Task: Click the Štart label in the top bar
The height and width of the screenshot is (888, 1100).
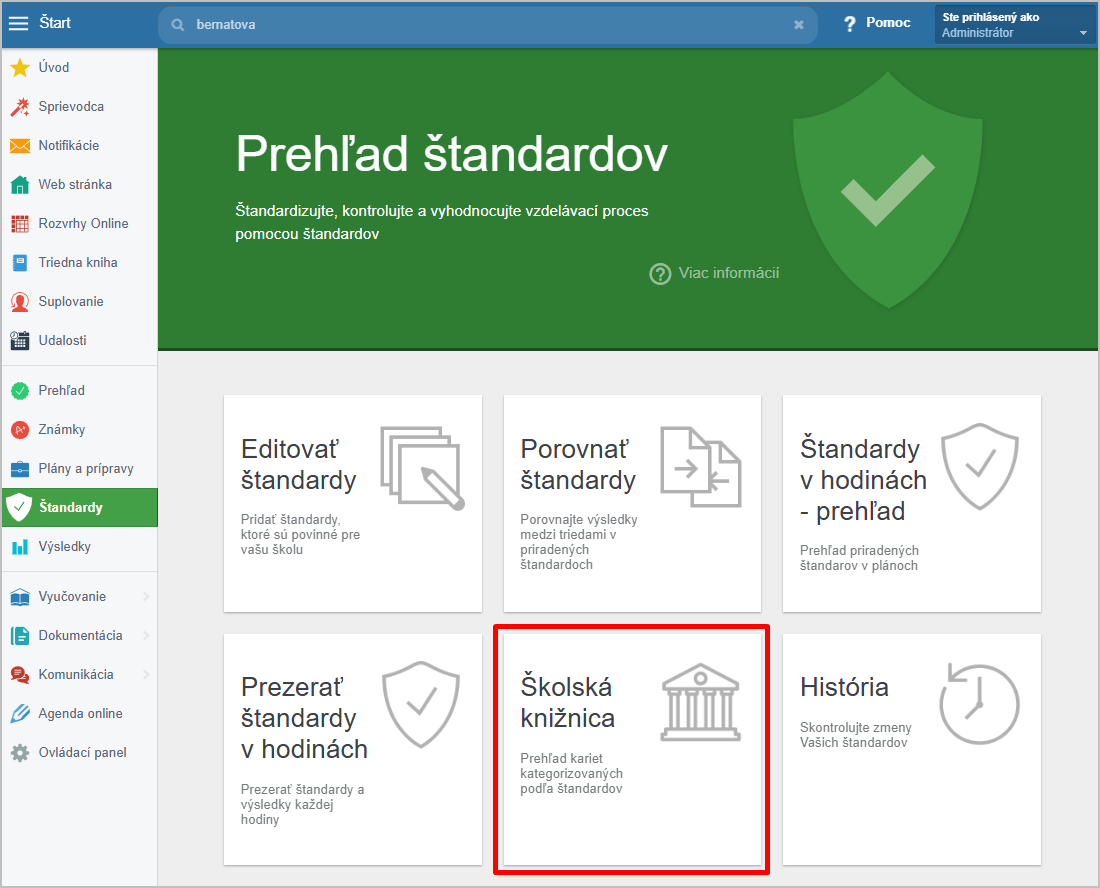Action: 55,23
